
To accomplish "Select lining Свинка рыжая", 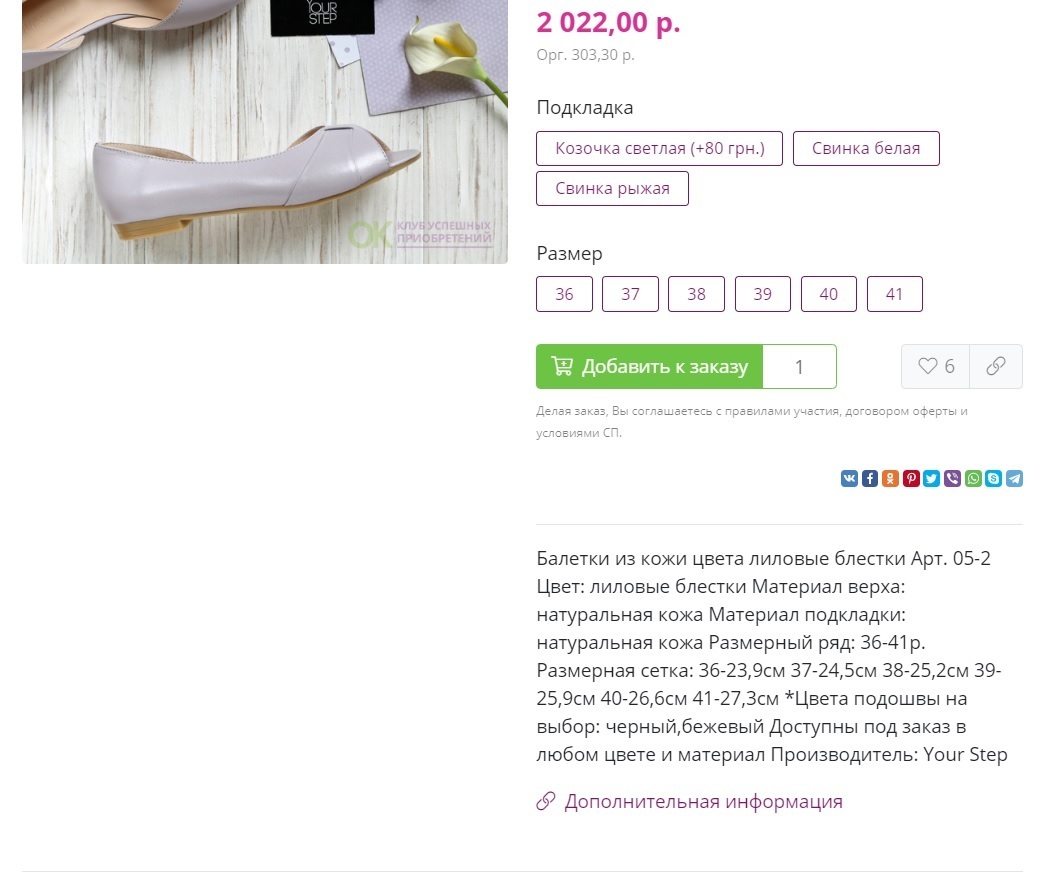I will (x=612, y=188).
